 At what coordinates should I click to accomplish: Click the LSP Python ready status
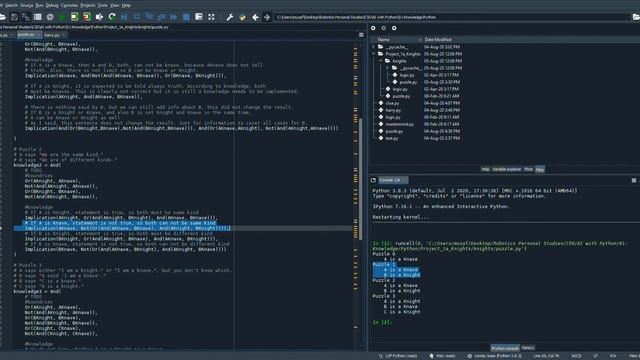click(398, 356)
